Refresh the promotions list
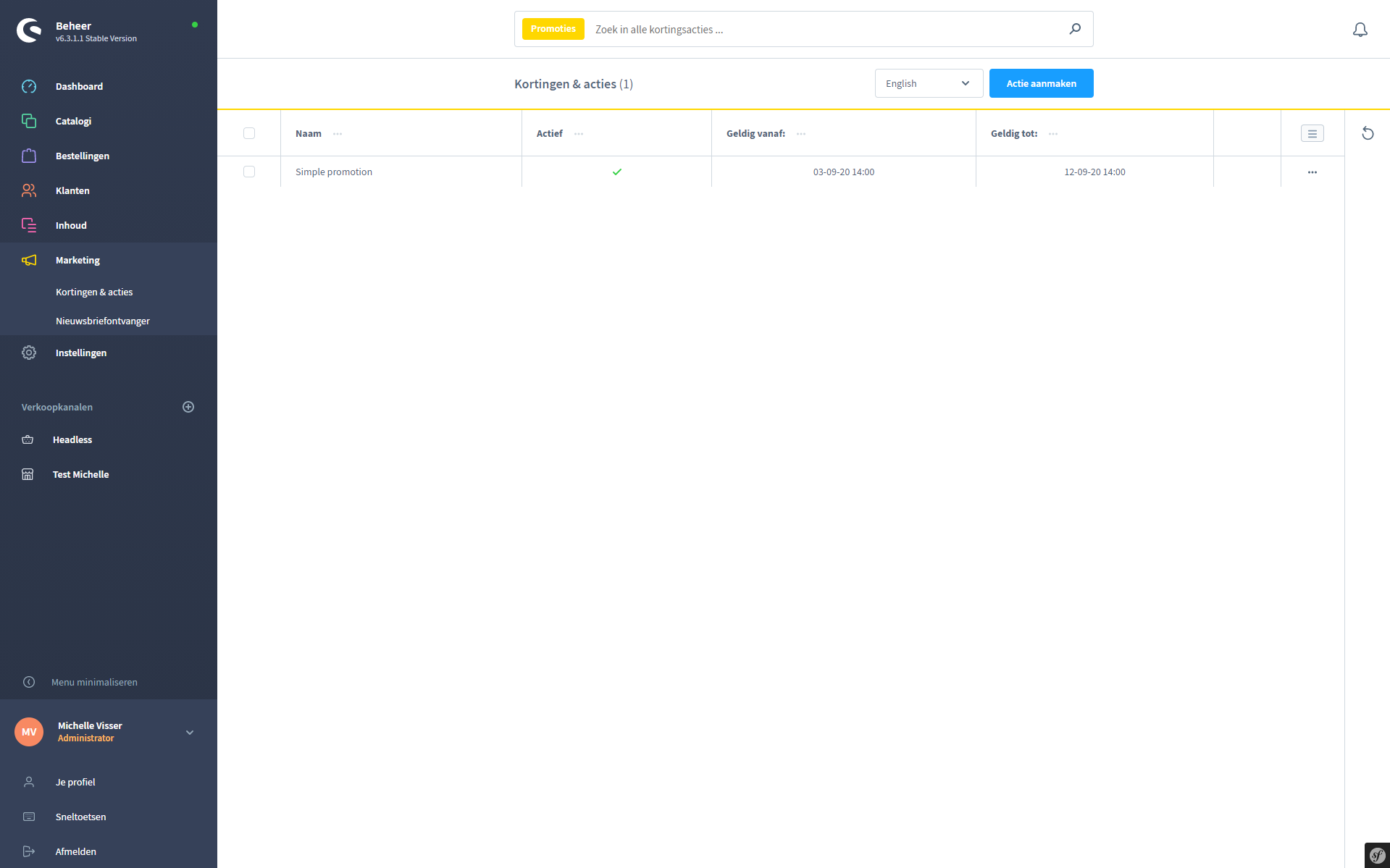This screenshot has height=868, width=1390. click(x=1367, y=133)
